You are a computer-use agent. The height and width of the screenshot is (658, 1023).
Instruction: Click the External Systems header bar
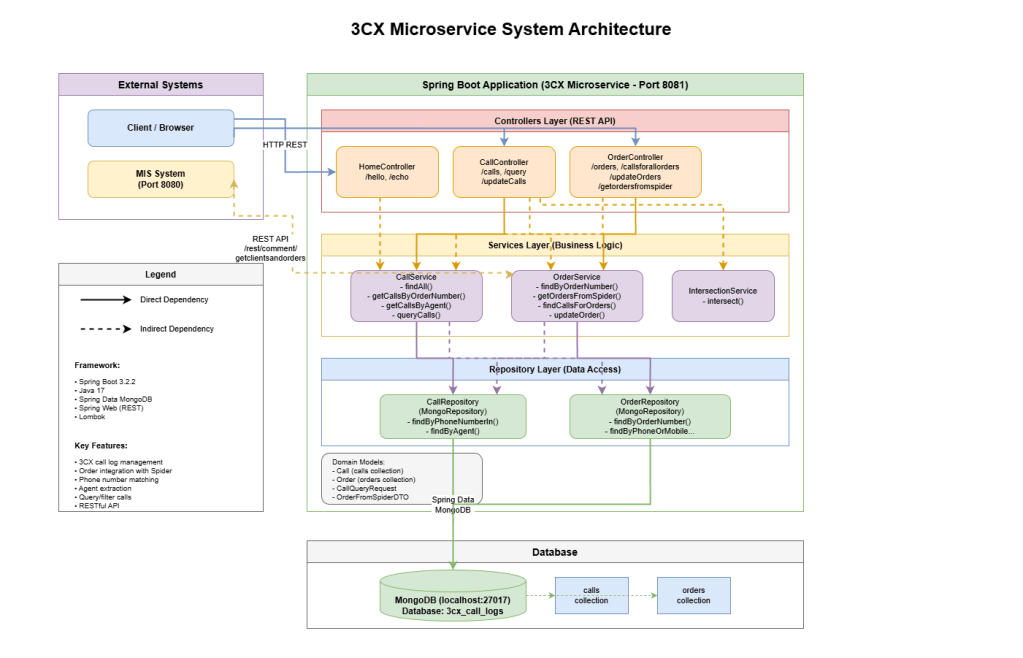tap(160, 85)
